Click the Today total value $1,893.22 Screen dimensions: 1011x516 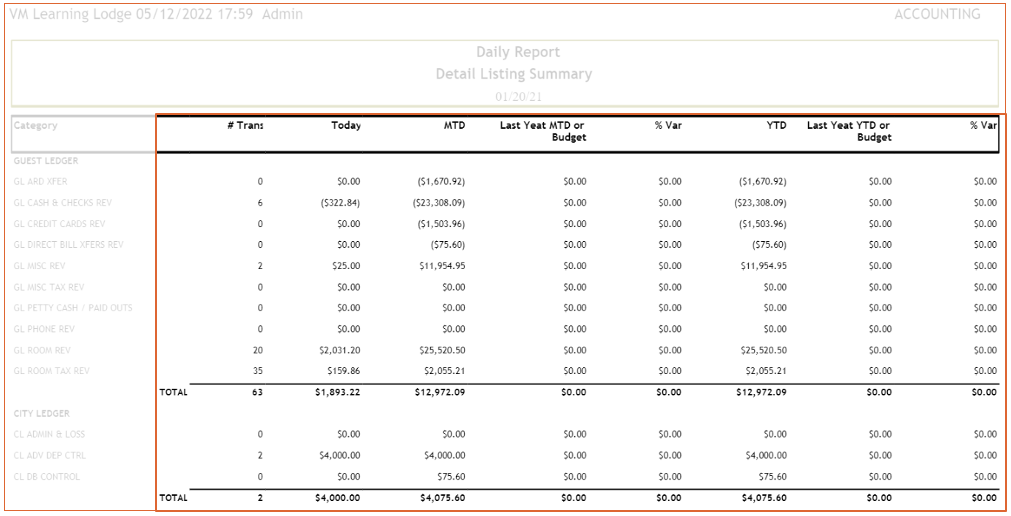pyautogui.click(x=337, y=393)
